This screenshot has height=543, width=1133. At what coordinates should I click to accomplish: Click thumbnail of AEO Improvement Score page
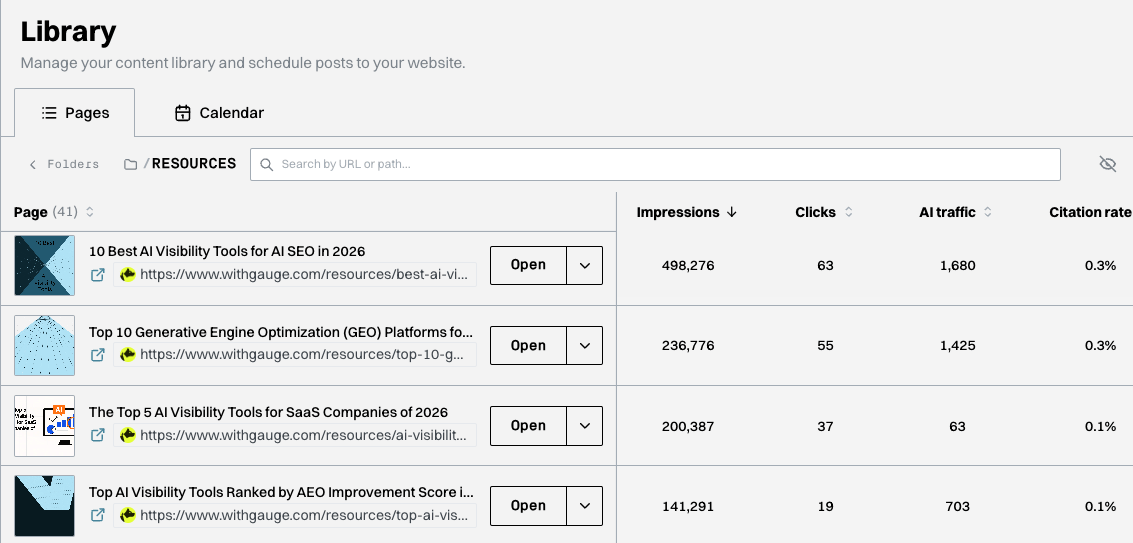click(x=44, y=506)
